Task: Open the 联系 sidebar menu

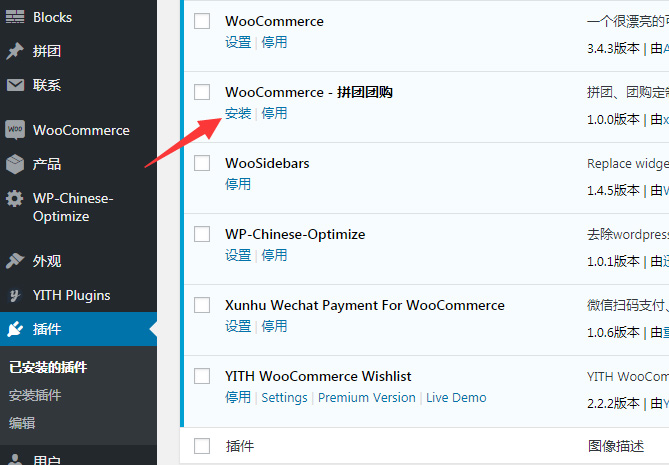Action: (x=79, y=85)
